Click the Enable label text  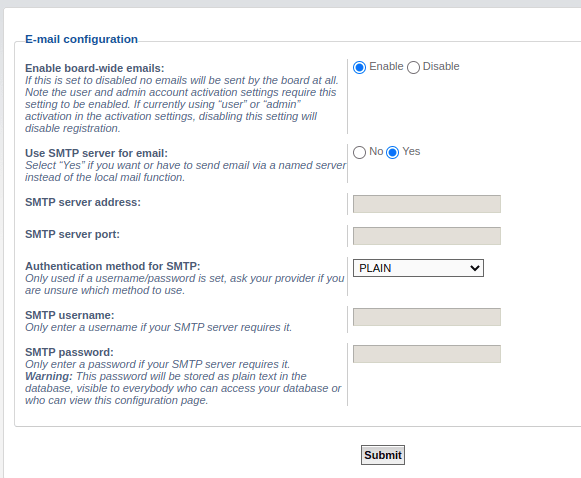point(386,66)
